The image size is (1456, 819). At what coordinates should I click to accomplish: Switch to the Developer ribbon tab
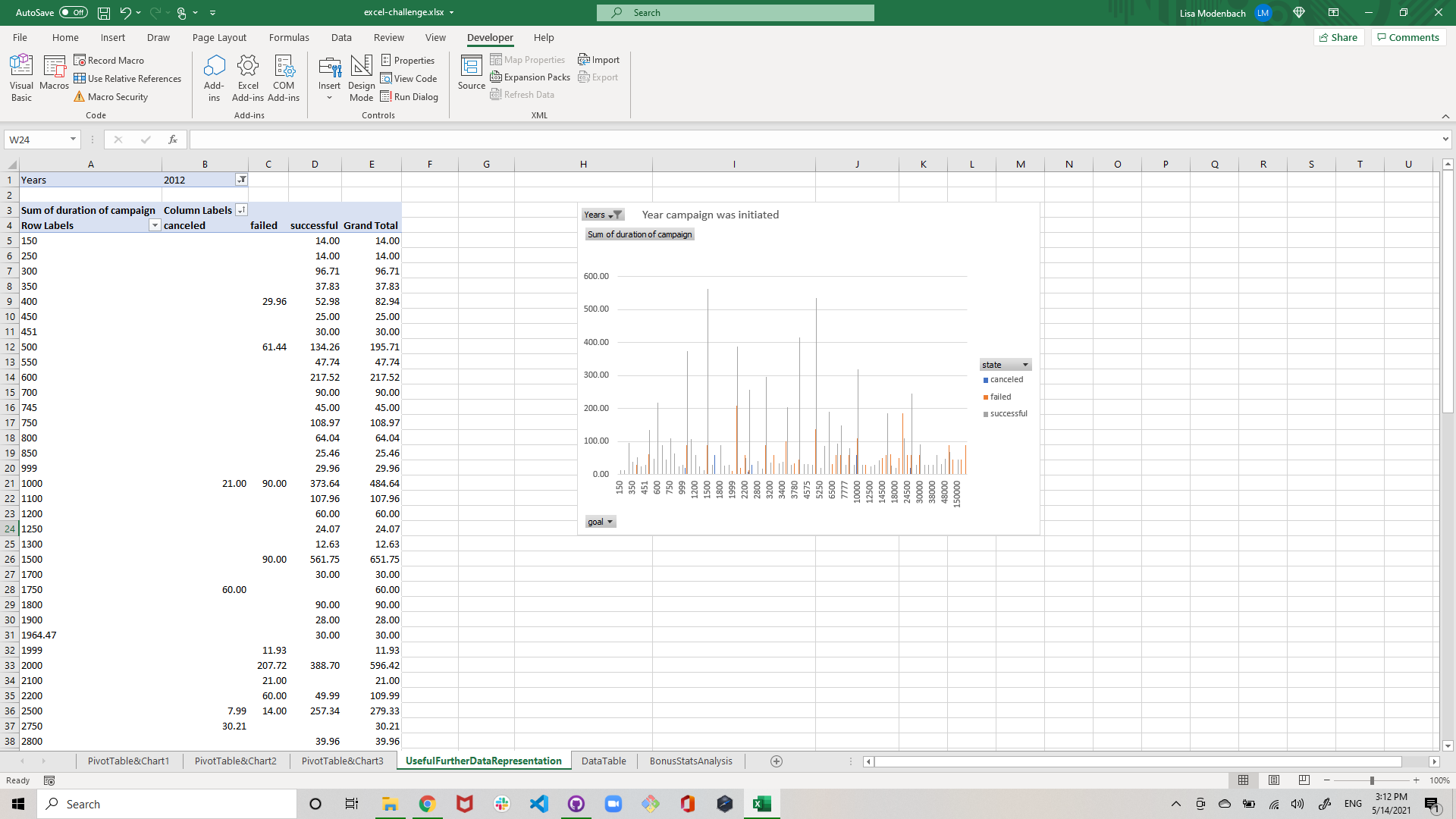coord(490,37)
